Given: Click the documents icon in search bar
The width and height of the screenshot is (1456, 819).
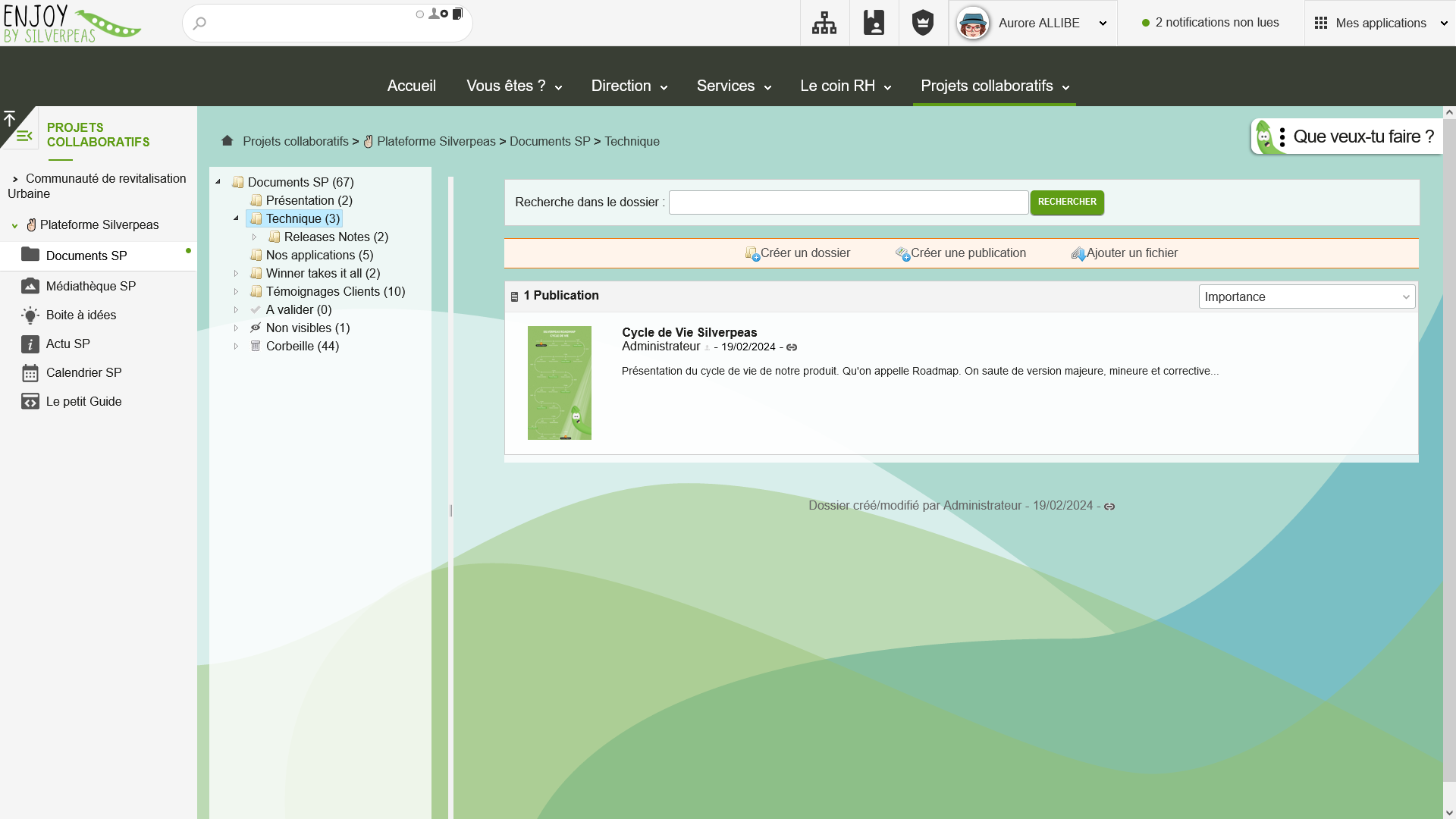Looking at the screenshot, I should coord(457,14).
